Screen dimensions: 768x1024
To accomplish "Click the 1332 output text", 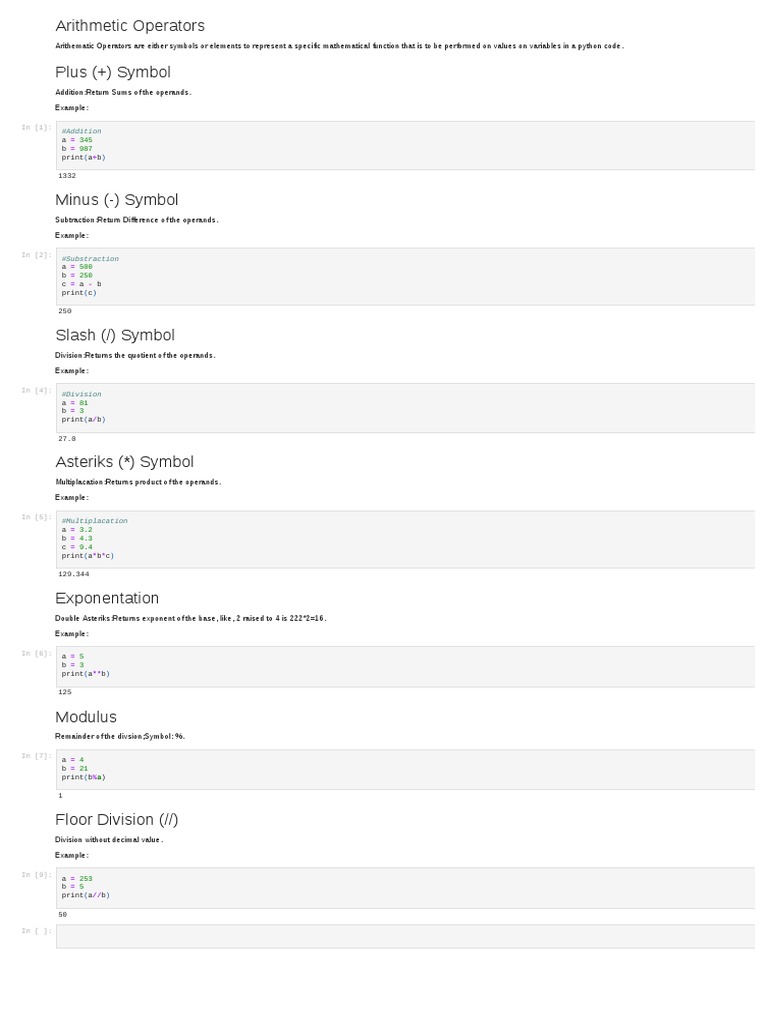I will 67,176.
